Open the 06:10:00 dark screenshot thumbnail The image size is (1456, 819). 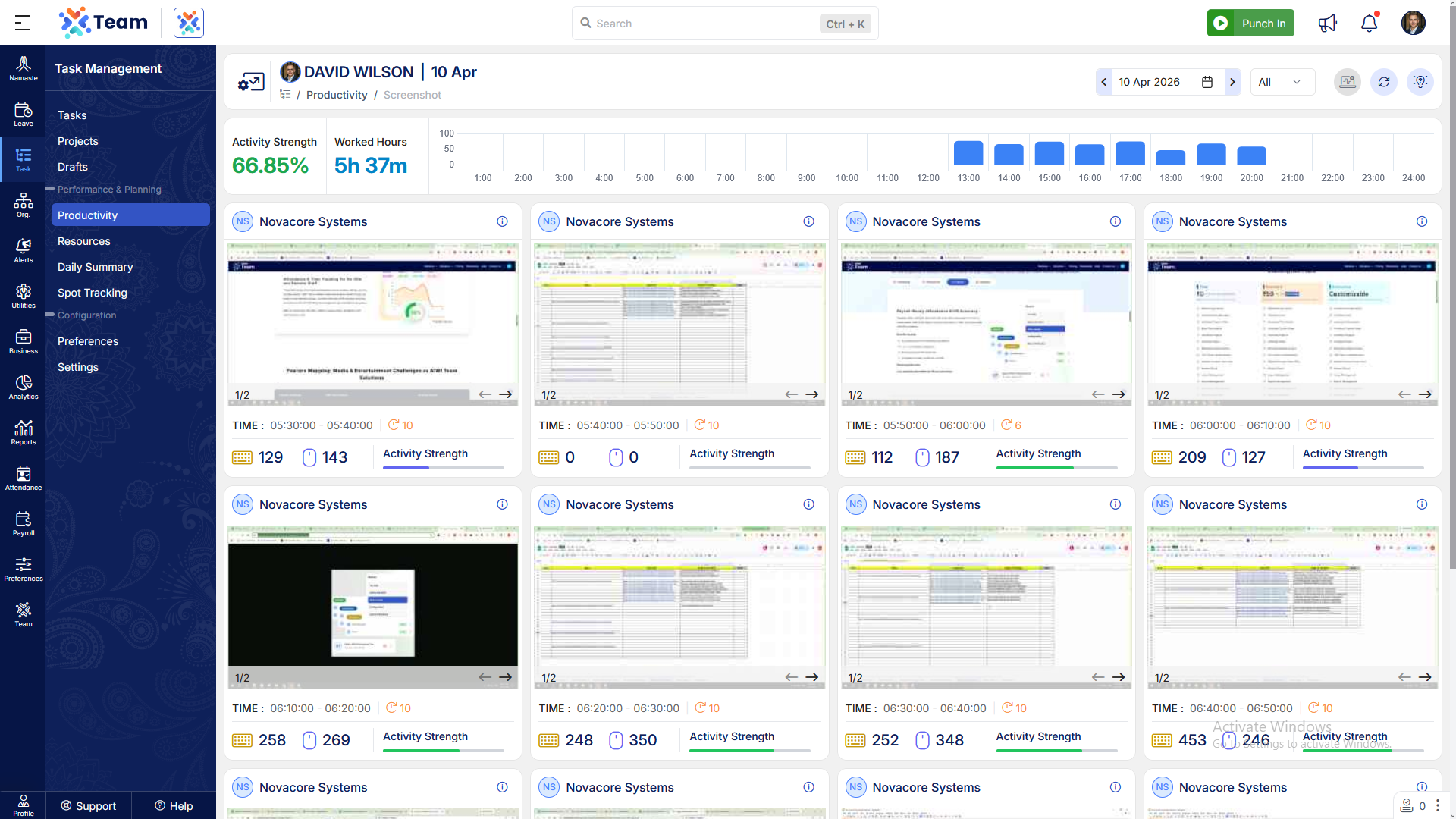tap(373, 607)
